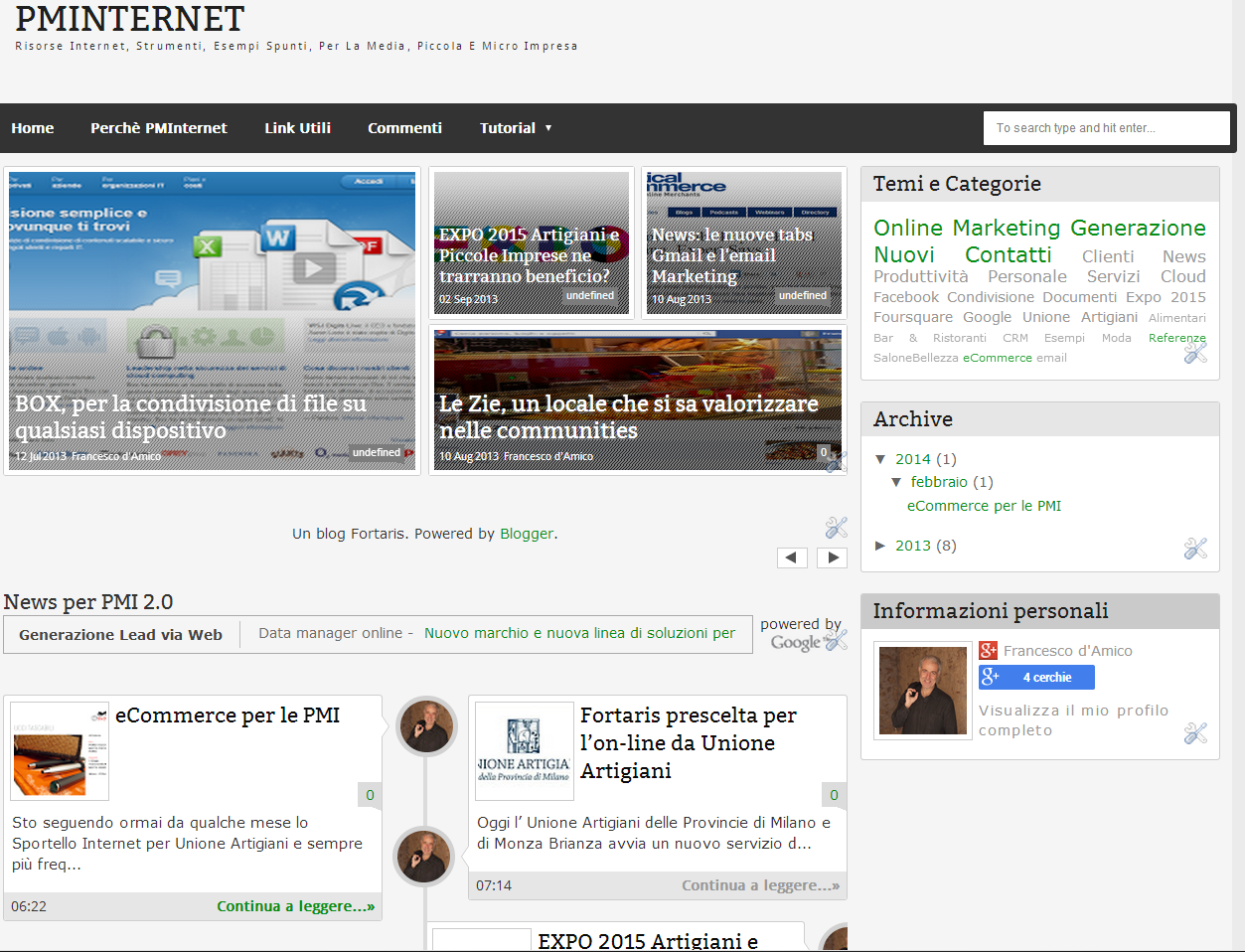Click the Nuovo marchio e nuova linea headline
The width and height of the screenshot is (1245, 952).
[580, 633]
